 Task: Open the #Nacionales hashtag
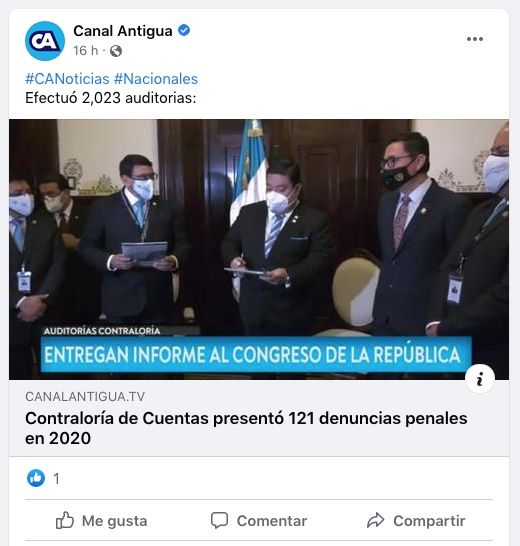156,79
